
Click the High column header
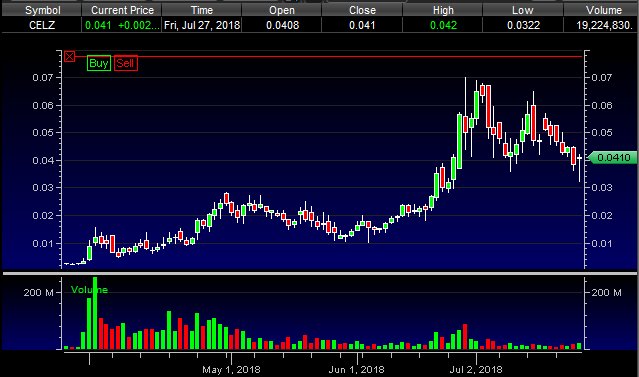443,10
